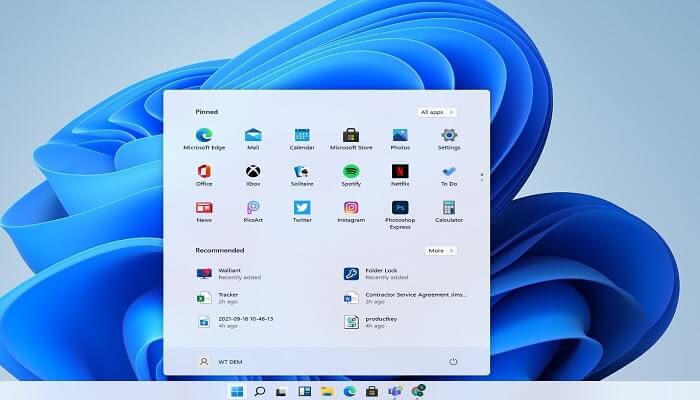
Task: Launch the PicsArt app
Action: (253, 208)
